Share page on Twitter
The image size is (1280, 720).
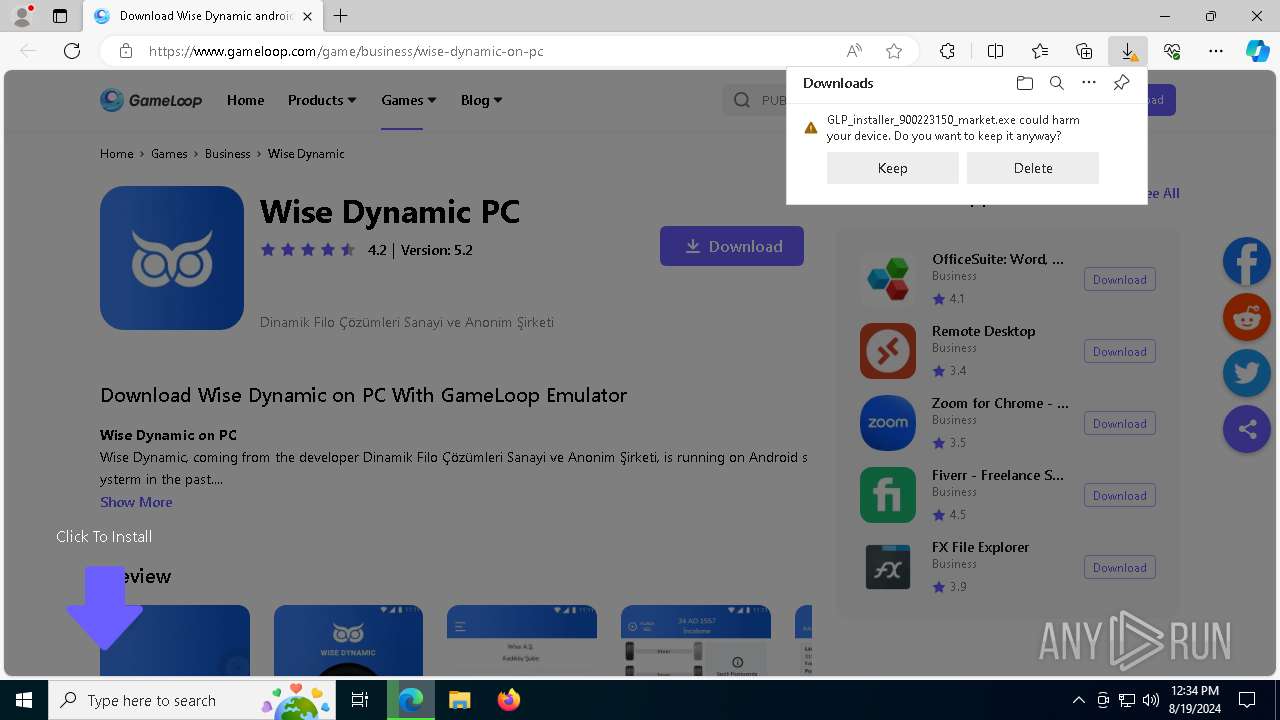pyautogui.click(x=1247, y=374)
